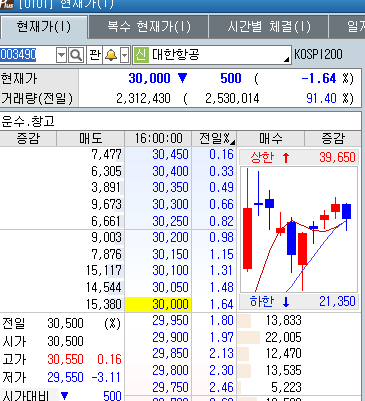Click the 매수 column header
The width and height of the screenshot is (365, 401).
coord(271,138)
